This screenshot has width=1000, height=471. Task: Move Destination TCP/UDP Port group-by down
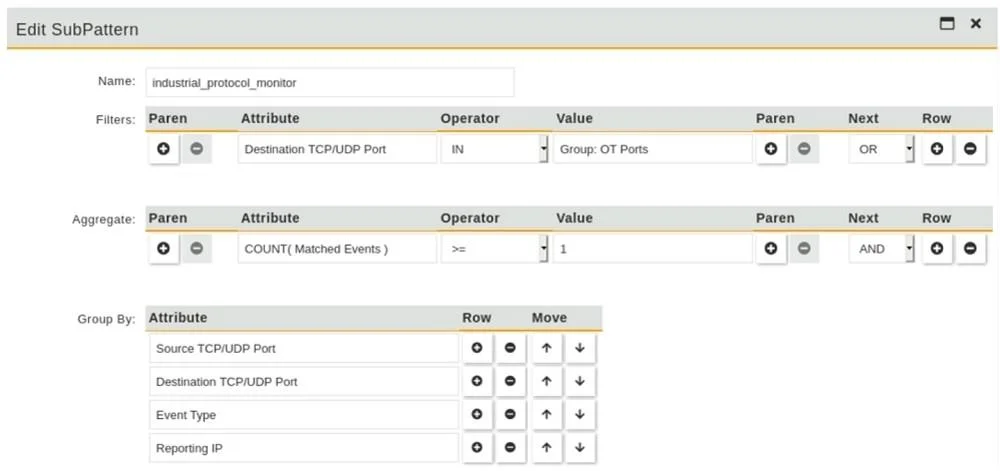tap(580, 381)
